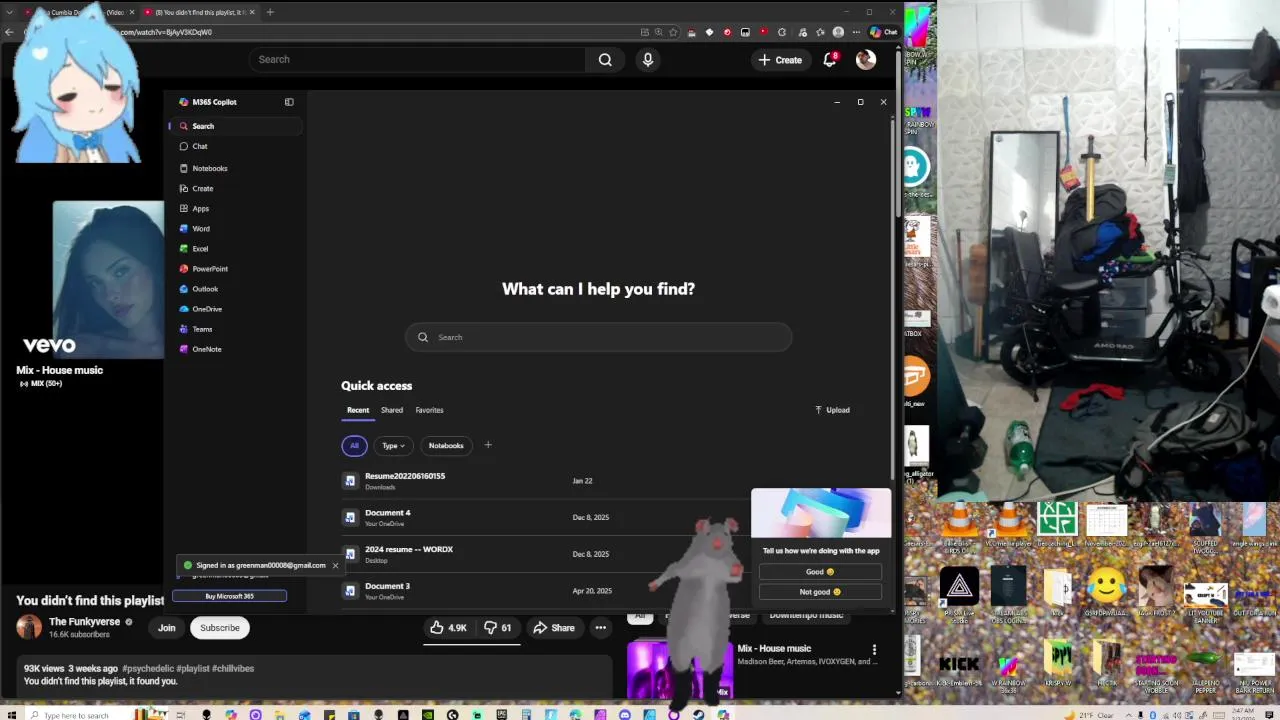Expand the Type filter dropdown
Viewport: 1280px width, 720px height.
393,446
